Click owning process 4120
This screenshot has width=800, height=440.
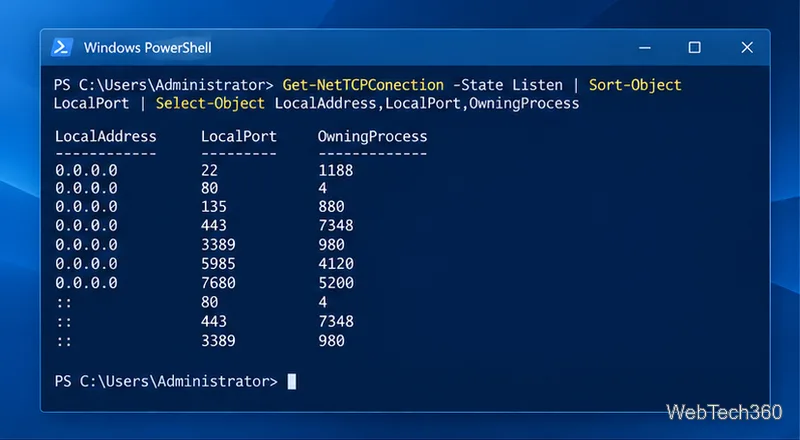point(335,264)
